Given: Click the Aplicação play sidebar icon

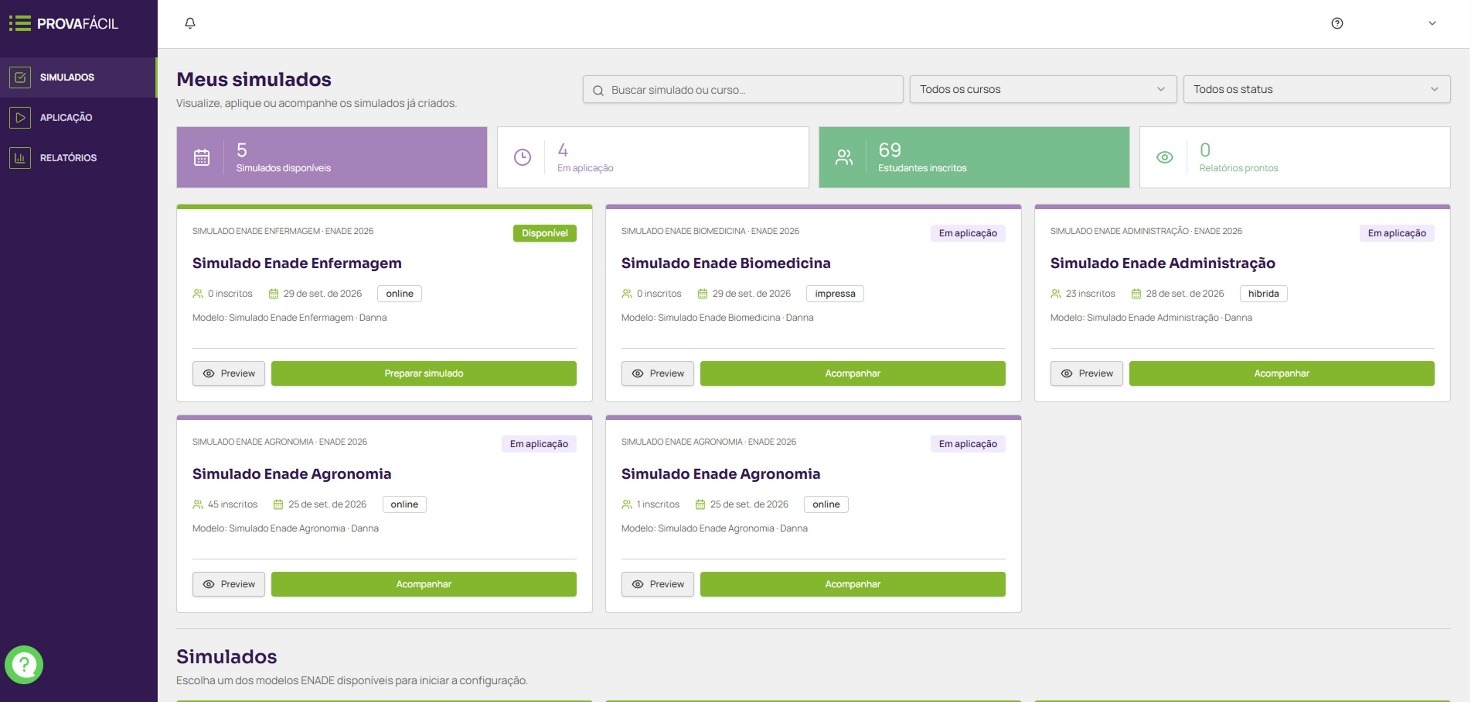Looking at the screenshot, I should point(20,117).
